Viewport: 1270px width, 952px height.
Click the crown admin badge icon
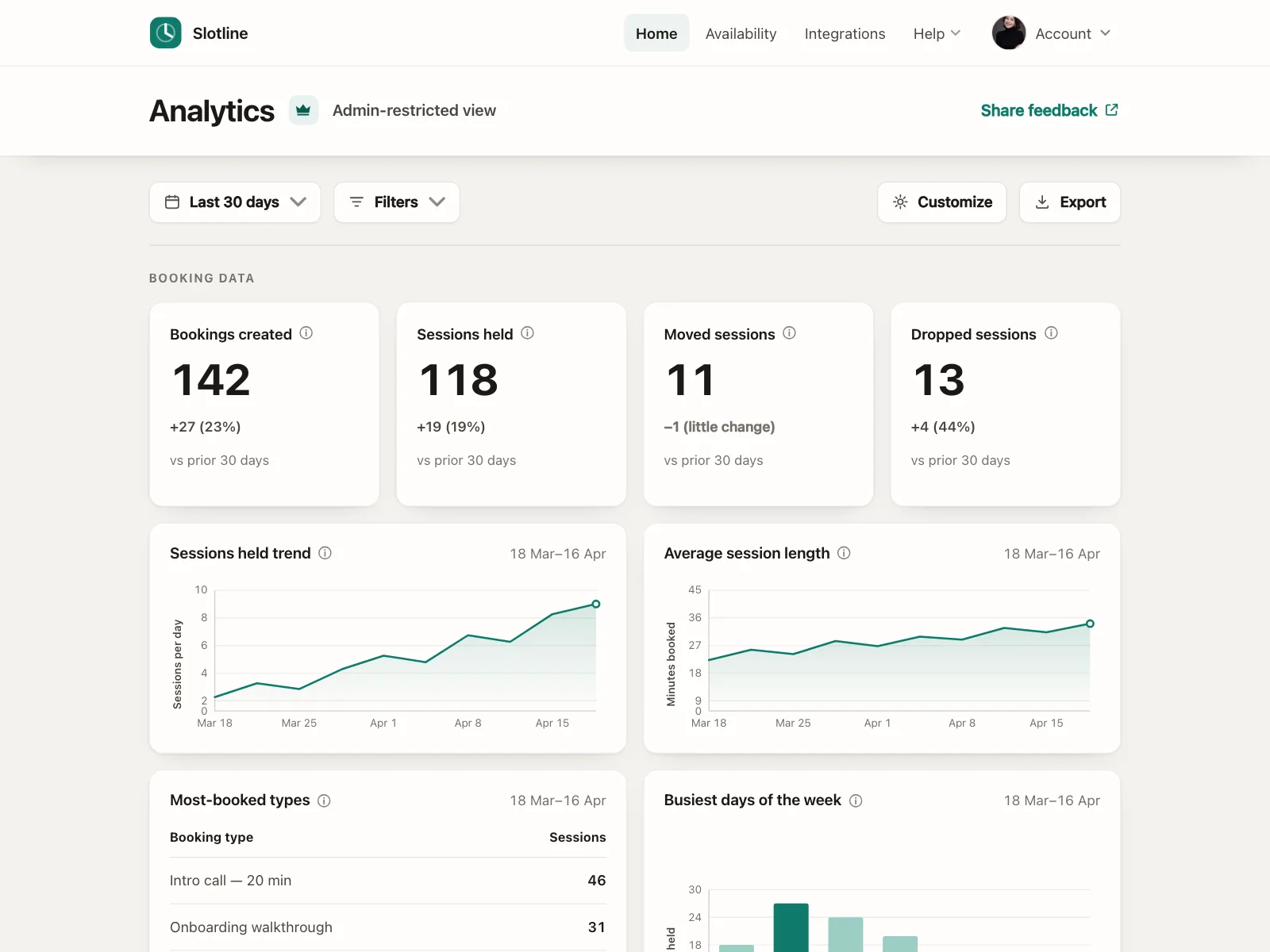tap(303, 110)
